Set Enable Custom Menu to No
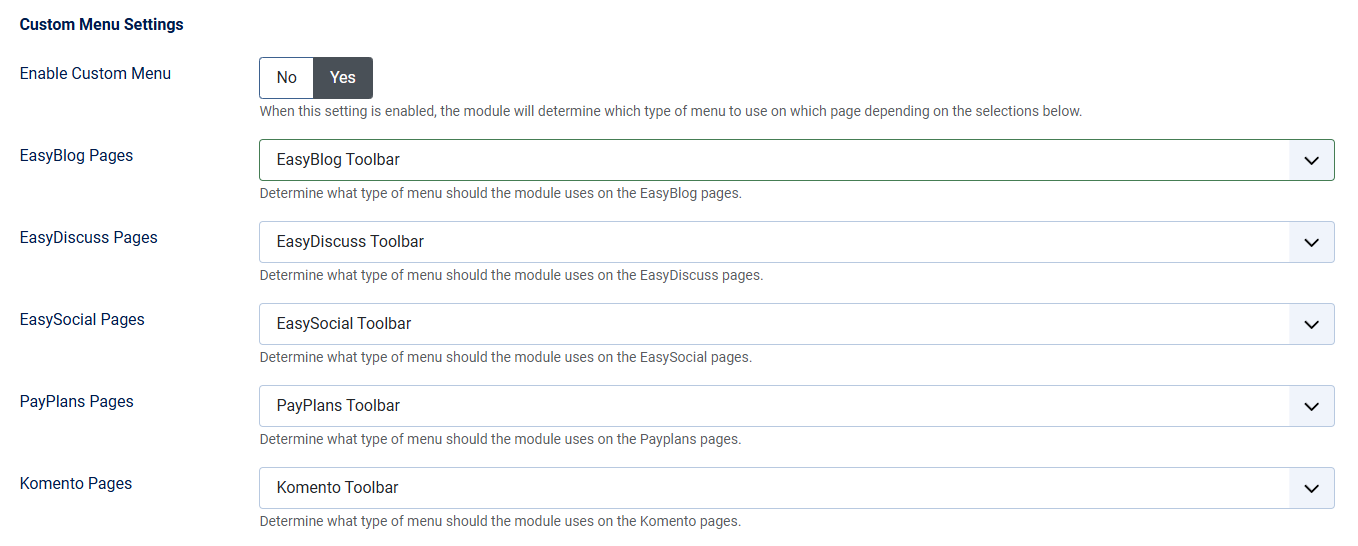The image size is (1358, 546). pyautogui.click(x=287, y=78)
